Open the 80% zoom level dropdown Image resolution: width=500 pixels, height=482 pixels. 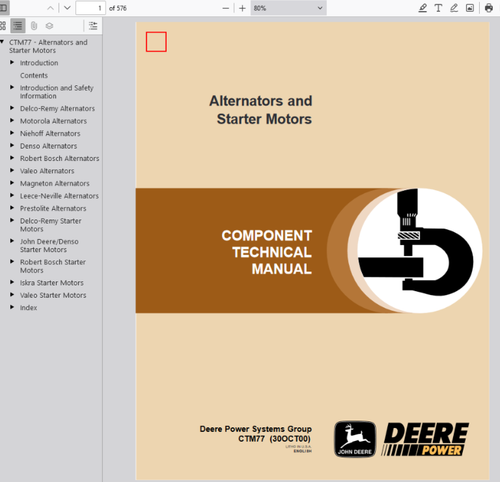288,8
